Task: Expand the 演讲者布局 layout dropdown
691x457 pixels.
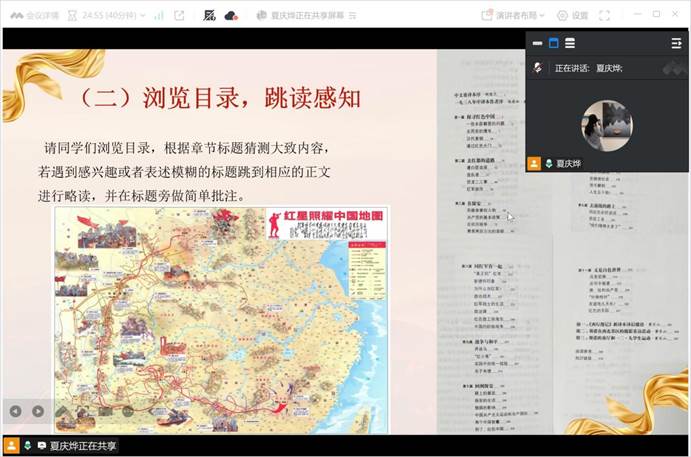Action: pyautogui.click(x=516, y=15)
